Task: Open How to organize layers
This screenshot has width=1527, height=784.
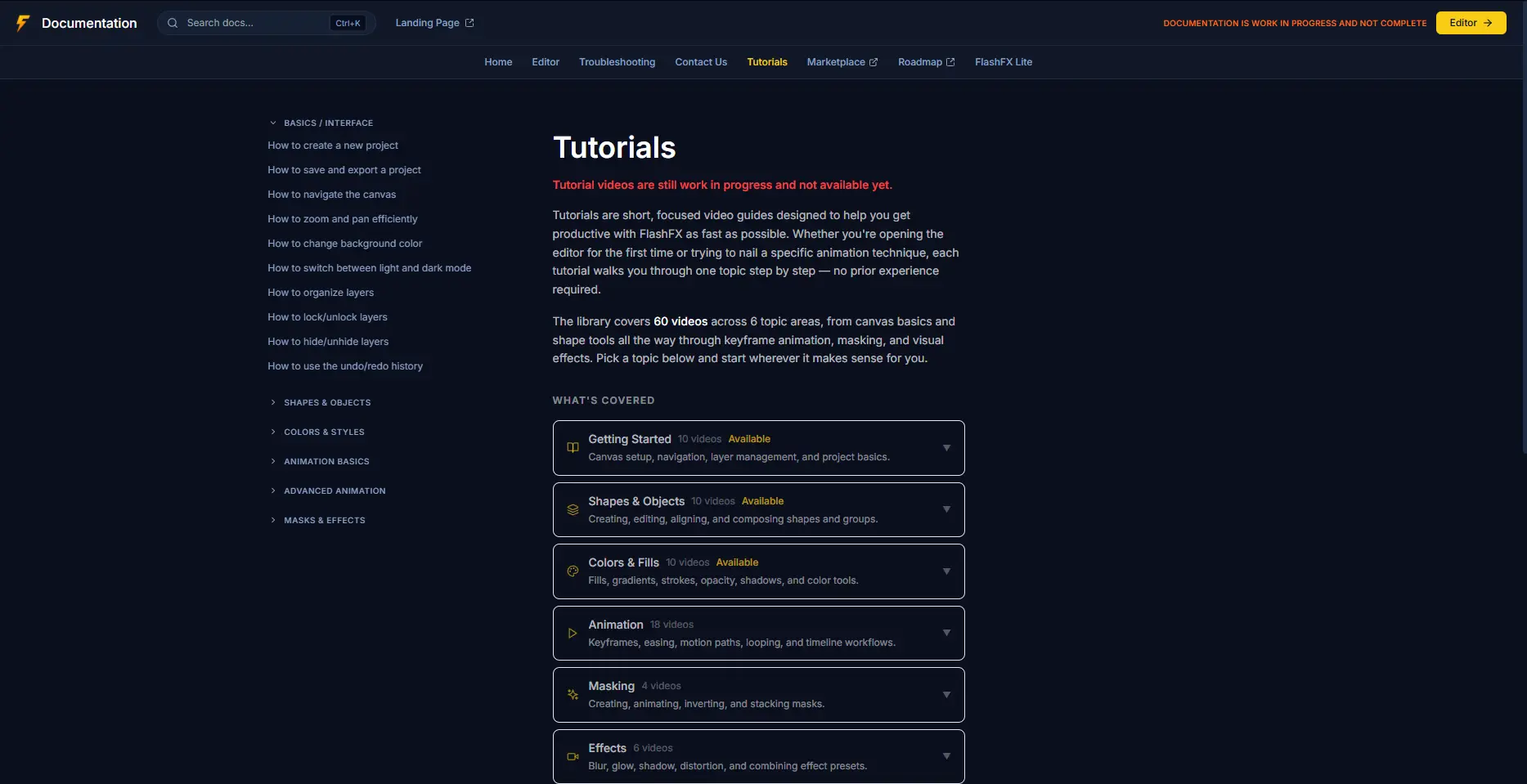Action: pos(321,293)
